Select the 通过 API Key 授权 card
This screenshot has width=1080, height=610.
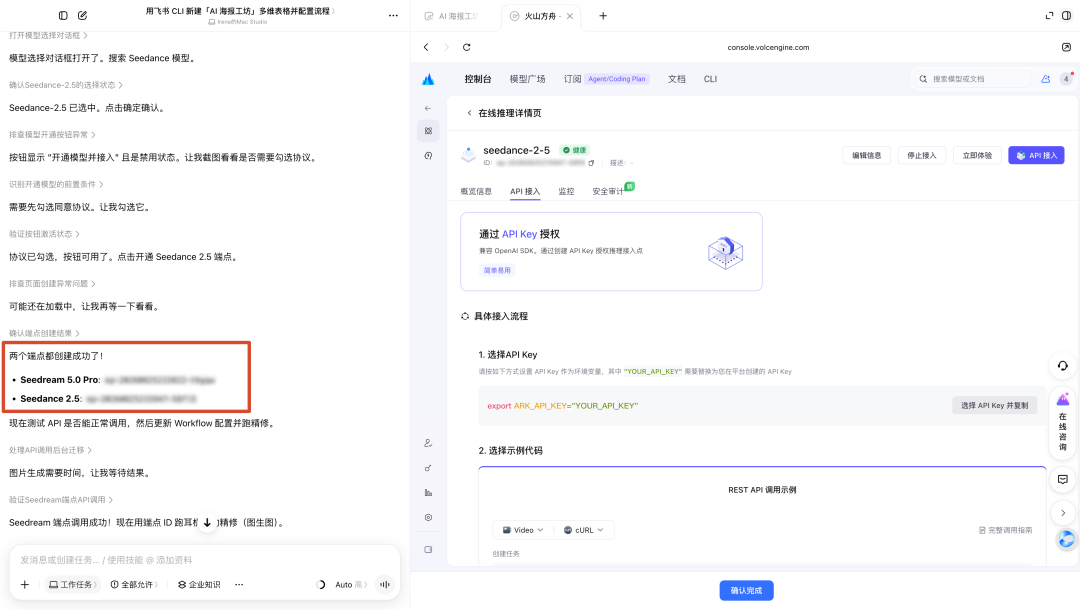611,251
